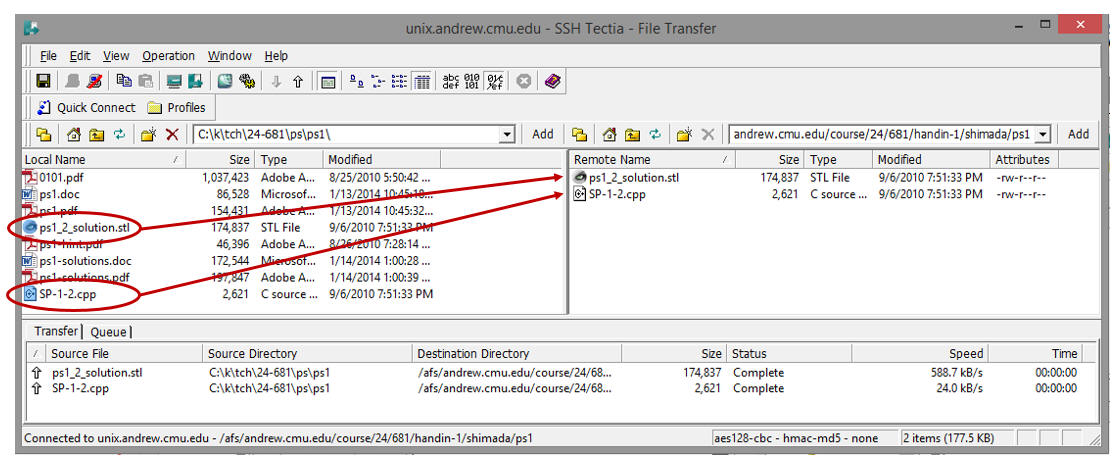This screenshot has width=1118, height=461.
Task: Toggle the view pane window icon
Action: pos(327,81)
